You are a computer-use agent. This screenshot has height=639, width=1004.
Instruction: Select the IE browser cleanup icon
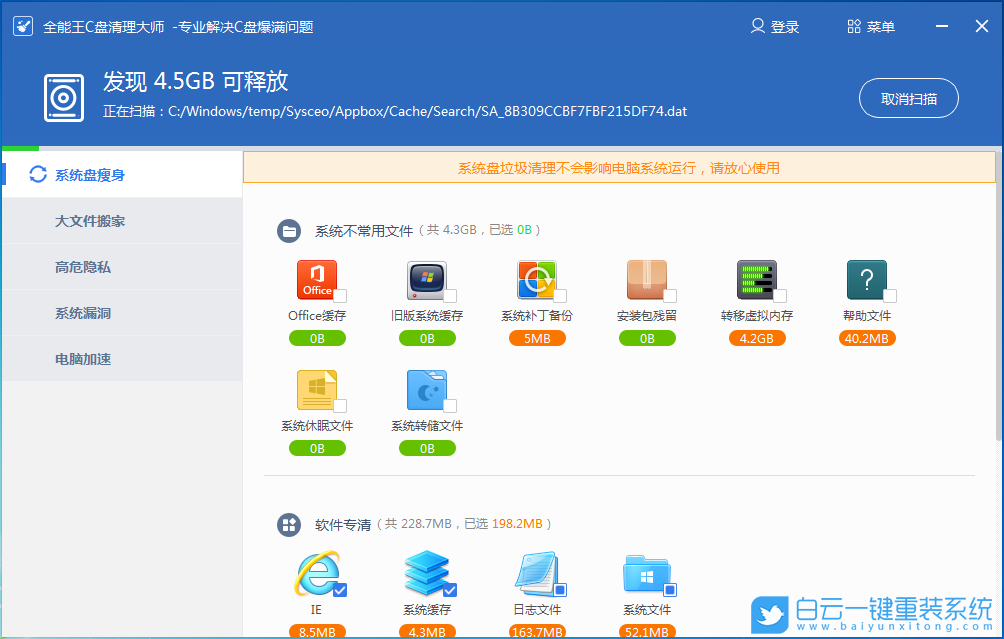click(x=317, y=577)
